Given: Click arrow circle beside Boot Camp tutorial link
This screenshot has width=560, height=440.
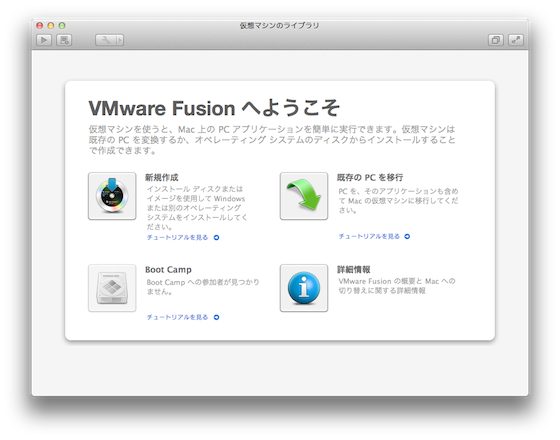Looking at the screenshot, I should click(216, 317).
